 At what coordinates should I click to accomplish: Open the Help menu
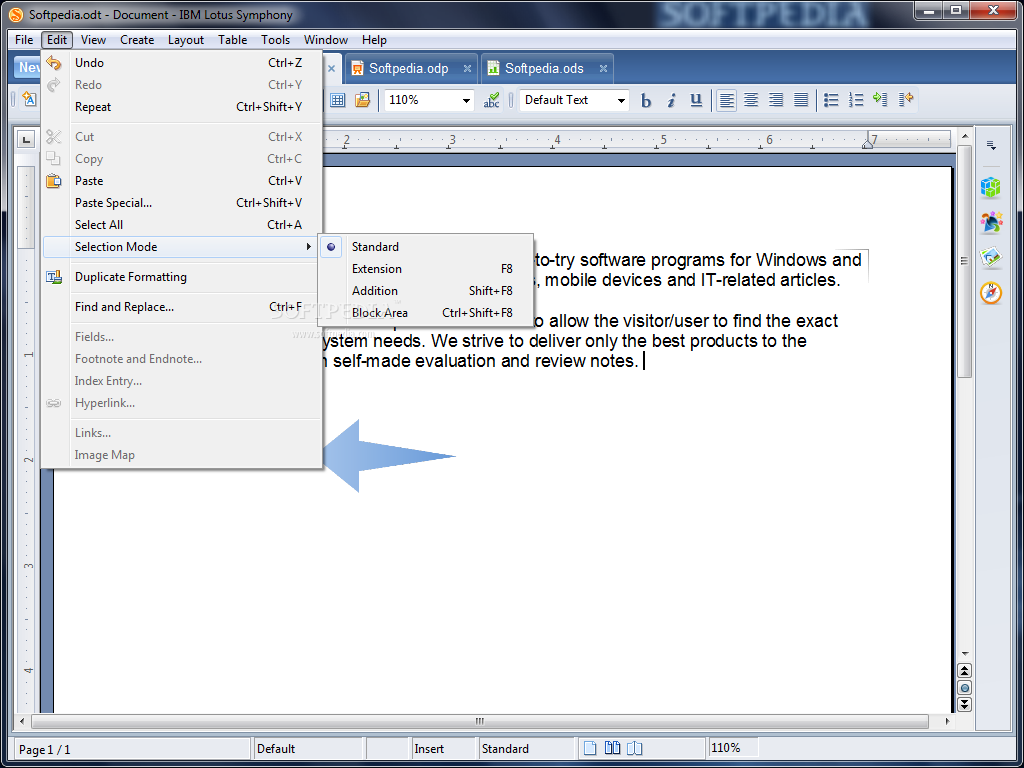coord(374,40)
